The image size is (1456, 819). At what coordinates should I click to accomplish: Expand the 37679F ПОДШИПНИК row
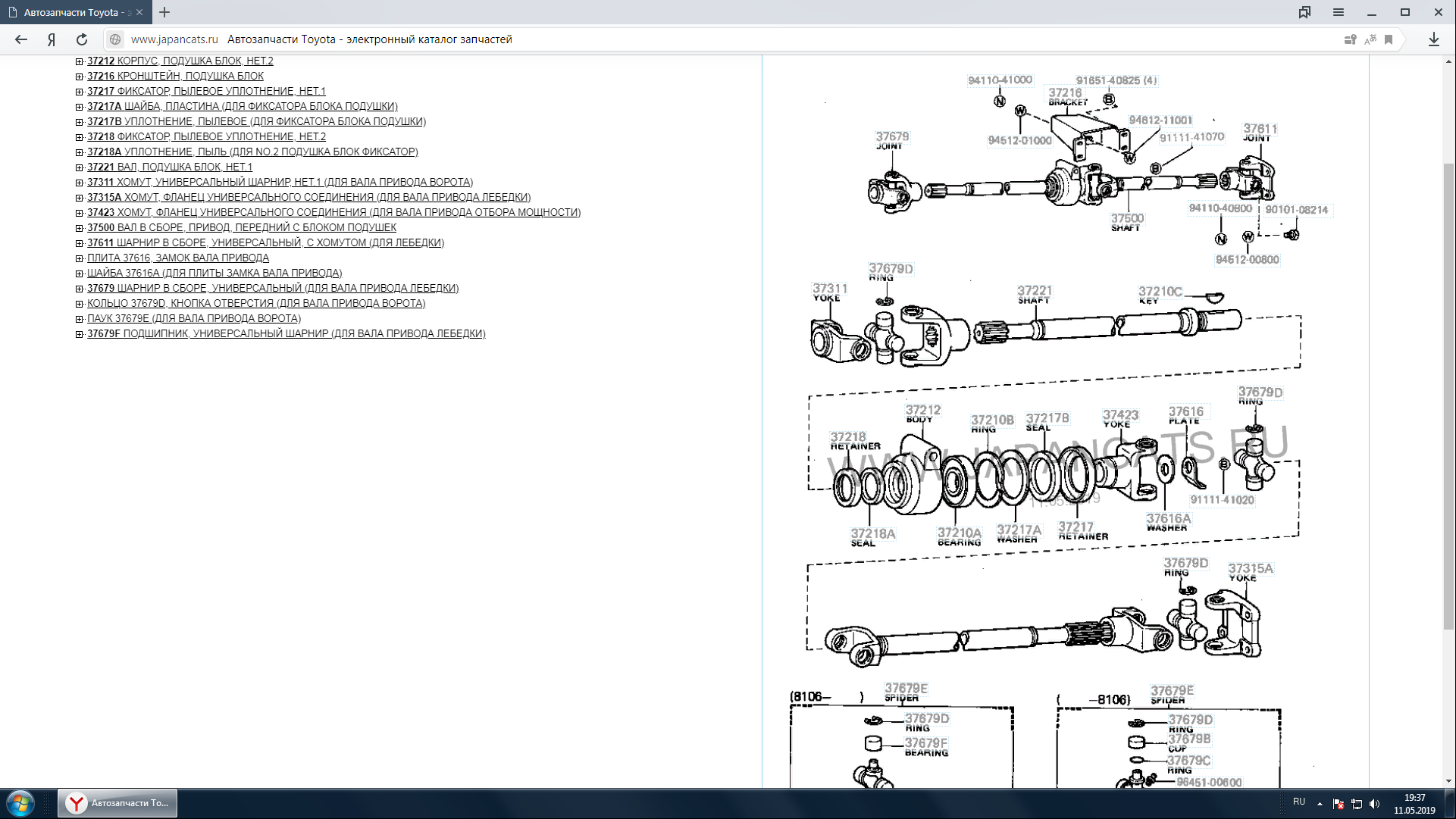80,334
